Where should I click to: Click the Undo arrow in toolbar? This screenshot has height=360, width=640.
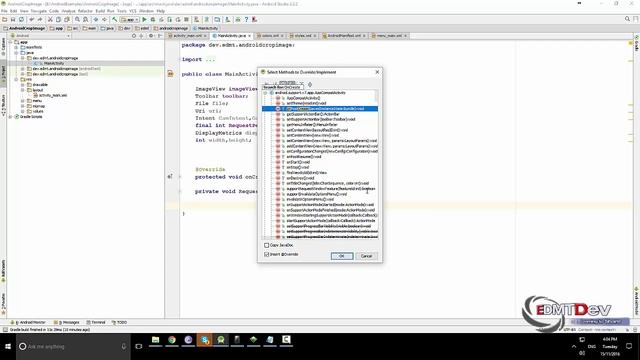coord(31,20)
